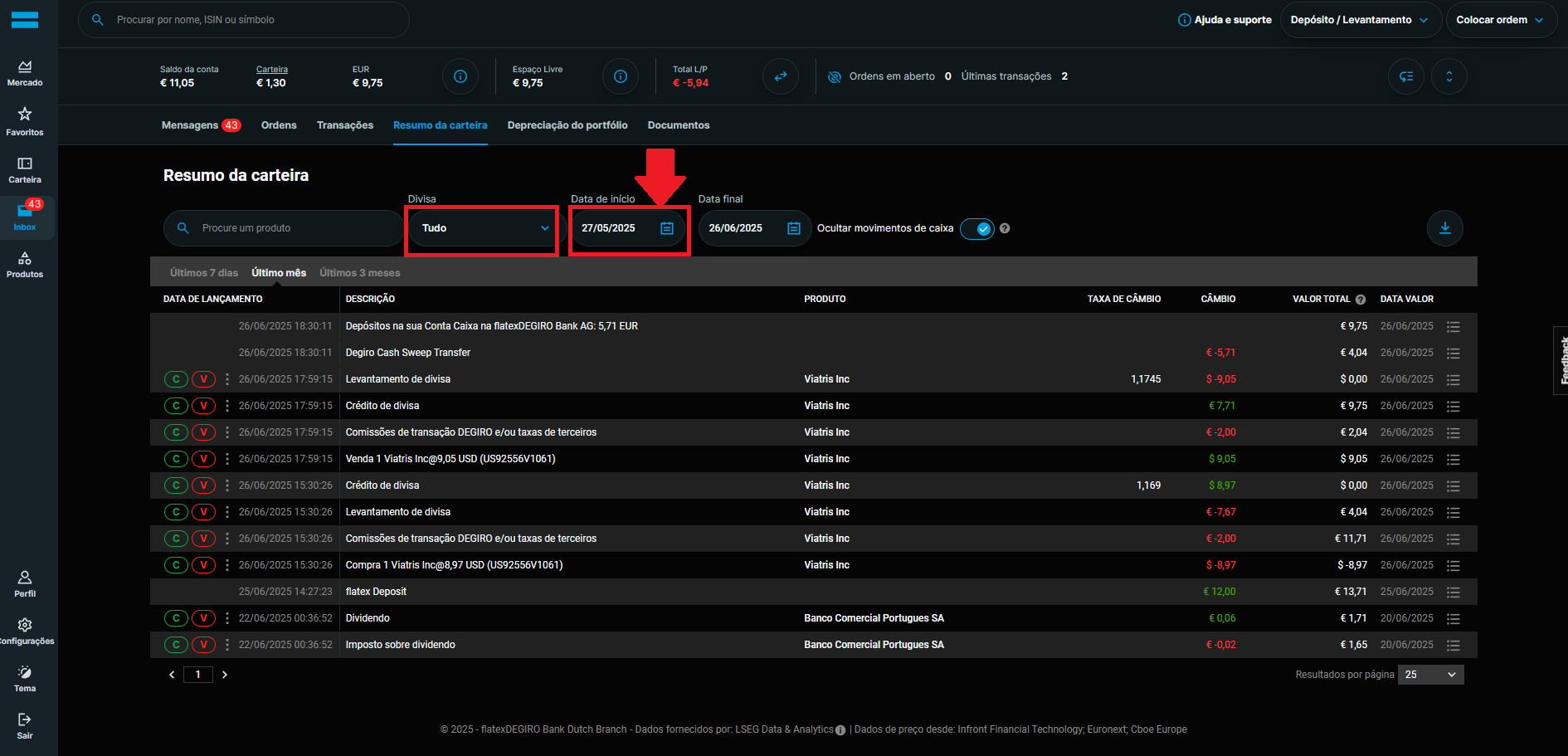
Task: Switch the Tema color theme
Action: (x=25, y=679)
